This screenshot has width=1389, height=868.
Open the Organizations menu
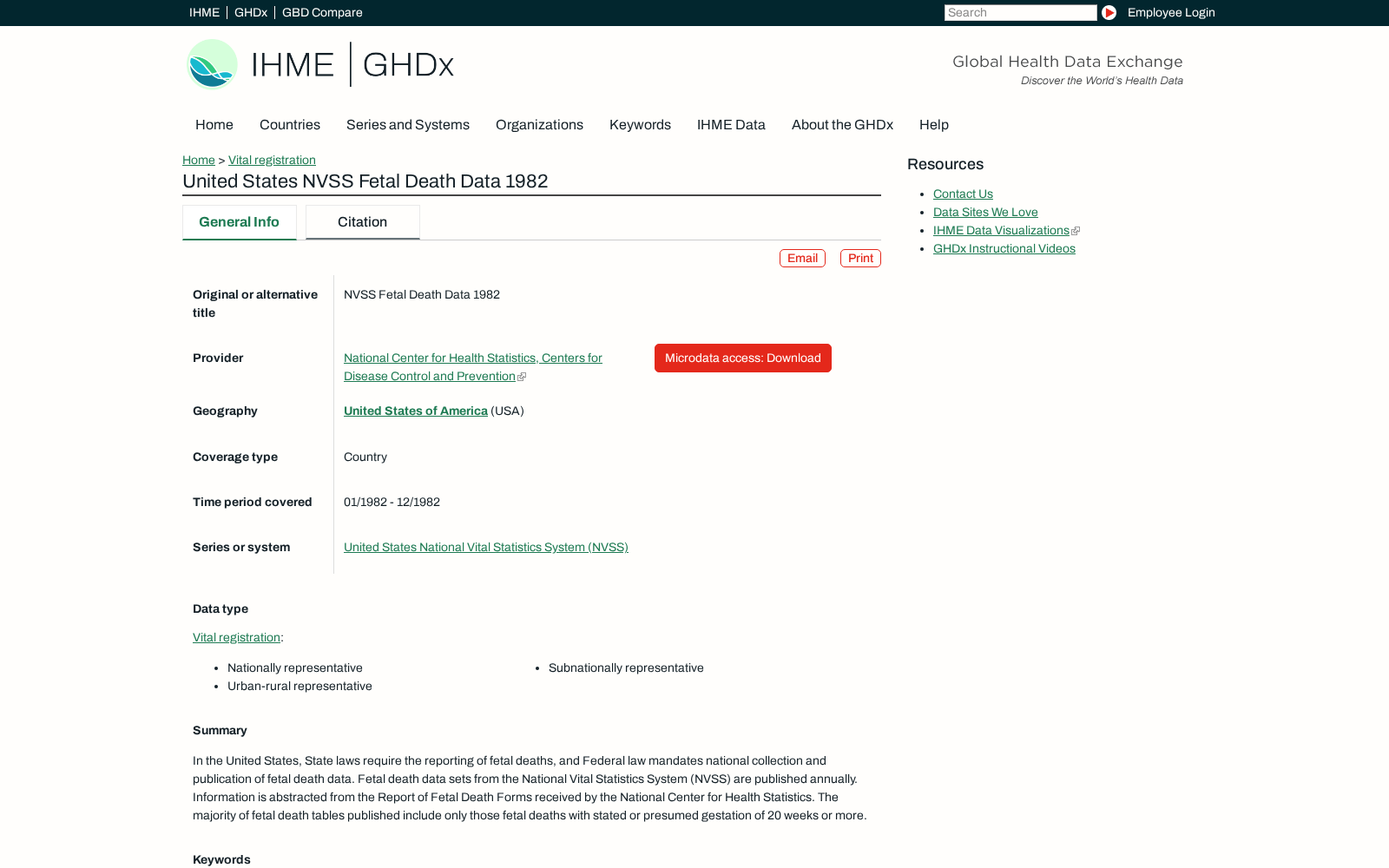pyautogui.click(x=539, y=125)
